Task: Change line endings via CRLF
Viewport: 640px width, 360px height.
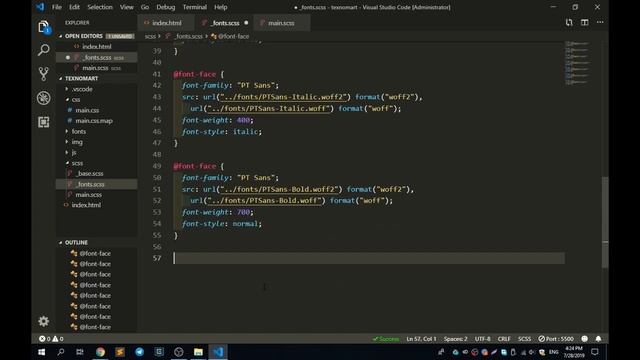Action: coord(504,339)
